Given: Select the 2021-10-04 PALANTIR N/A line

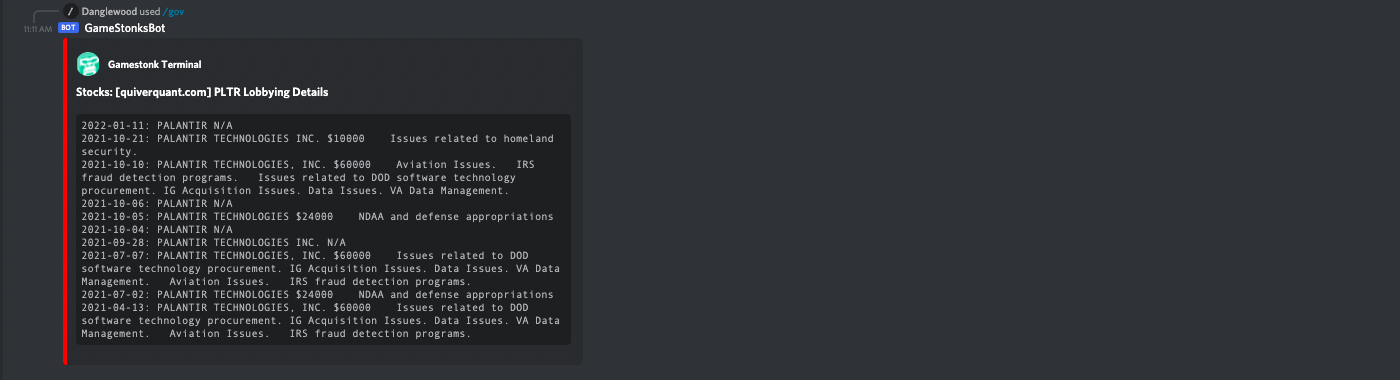Looking at the screenshot, I should (x=157, y=230).
